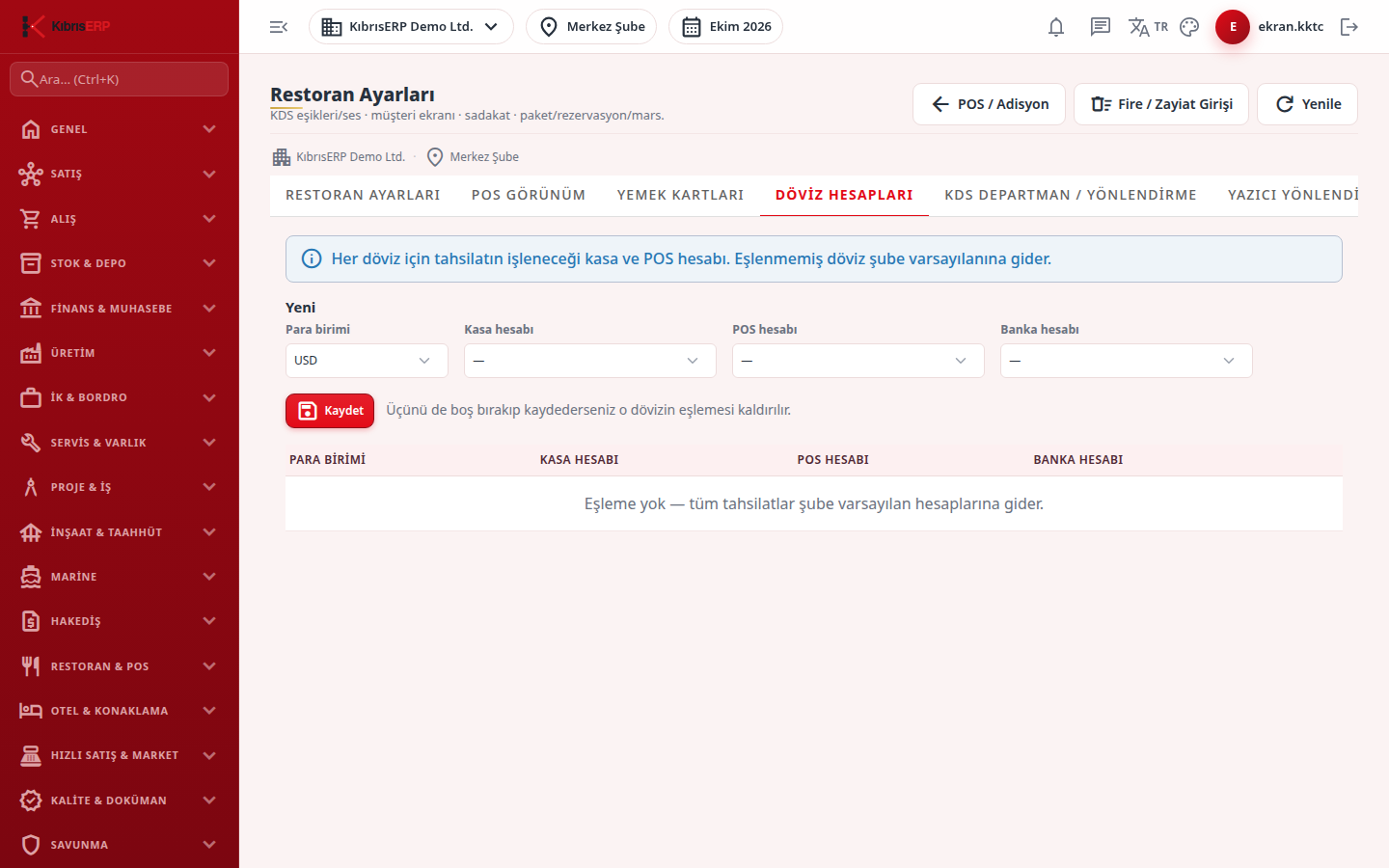Click the Üretim factory icon

(31, 353)
